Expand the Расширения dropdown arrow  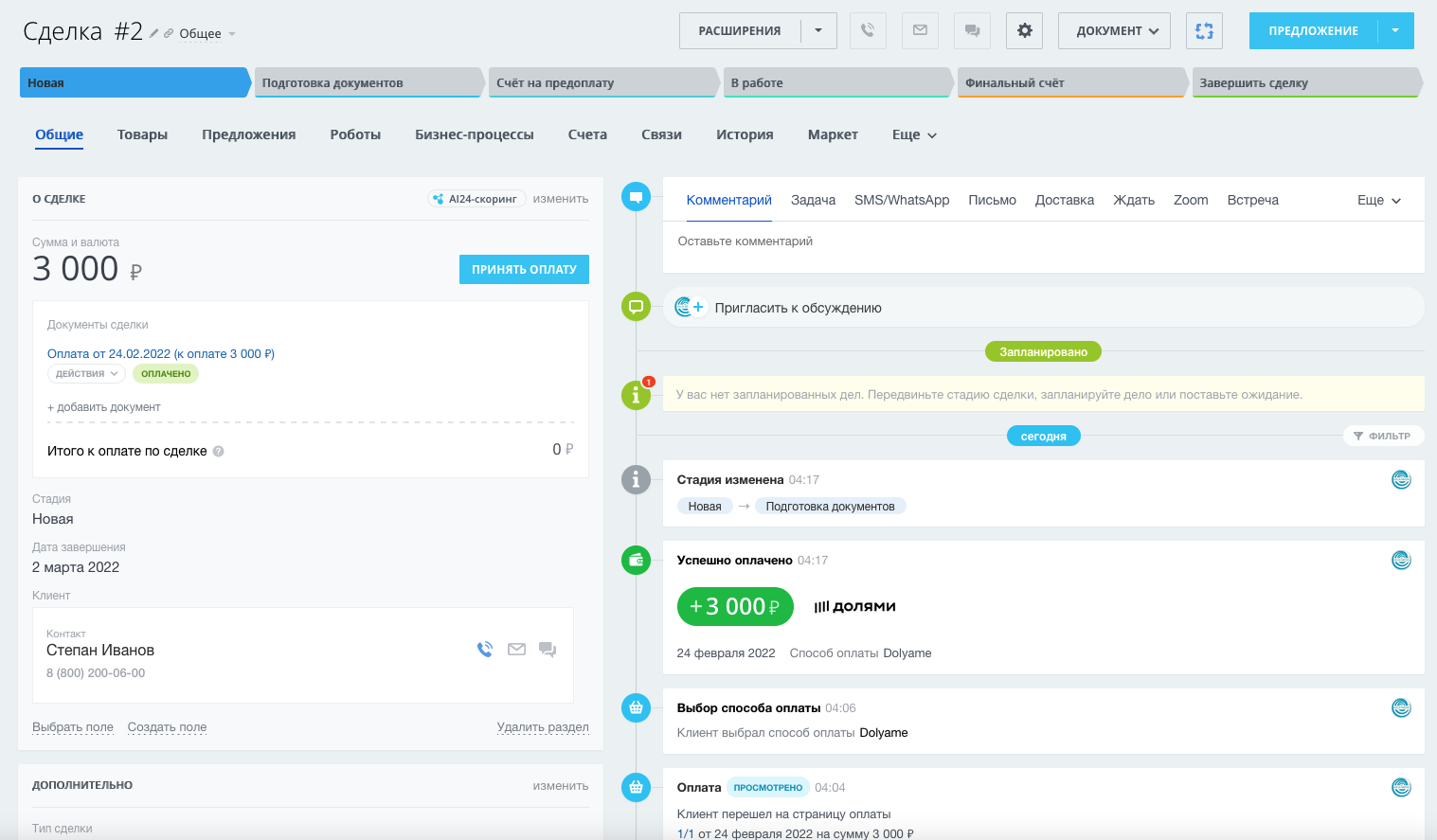click(818, 30)
